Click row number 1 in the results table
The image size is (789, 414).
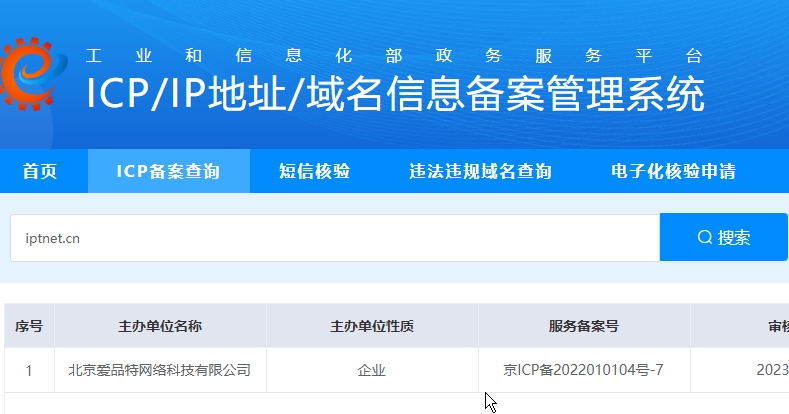pos(29,371)
